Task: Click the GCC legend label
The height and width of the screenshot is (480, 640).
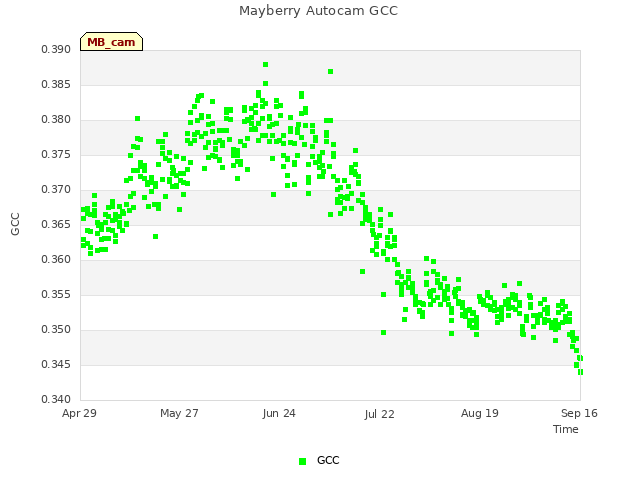Action: point(328,460)
